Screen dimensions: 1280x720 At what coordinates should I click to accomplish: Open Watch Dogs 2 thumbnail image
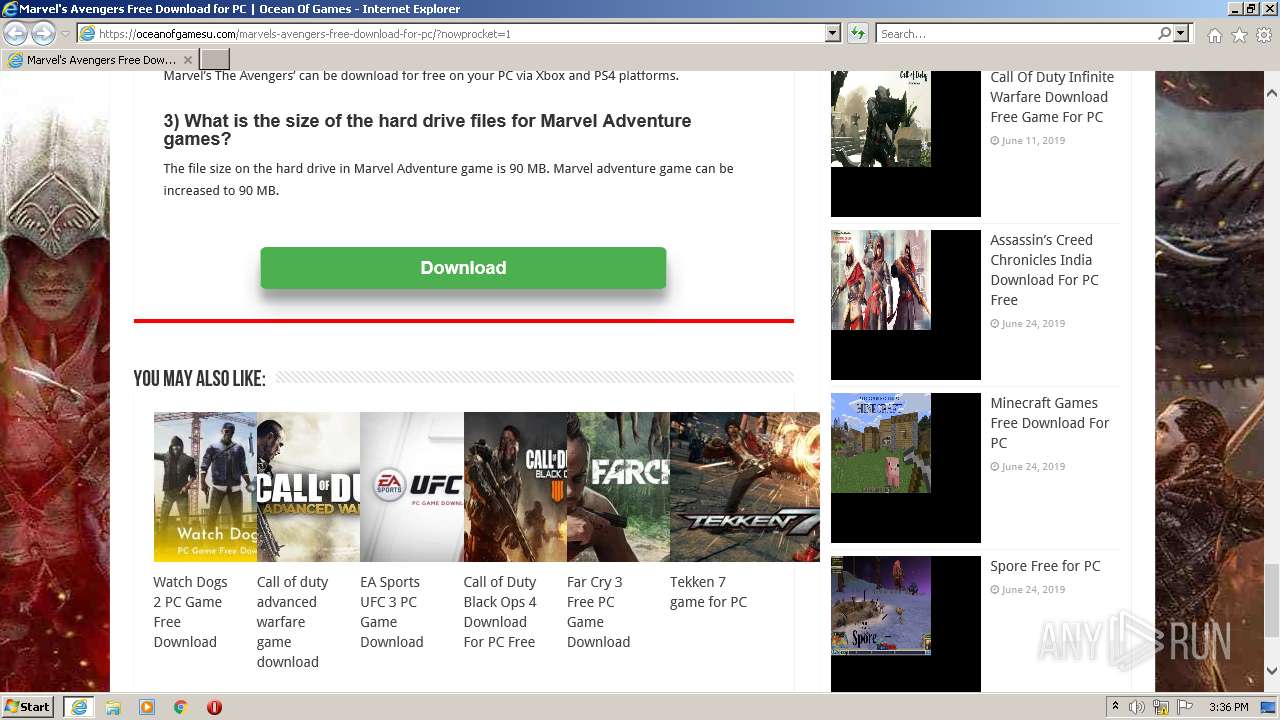pos(205,487)
